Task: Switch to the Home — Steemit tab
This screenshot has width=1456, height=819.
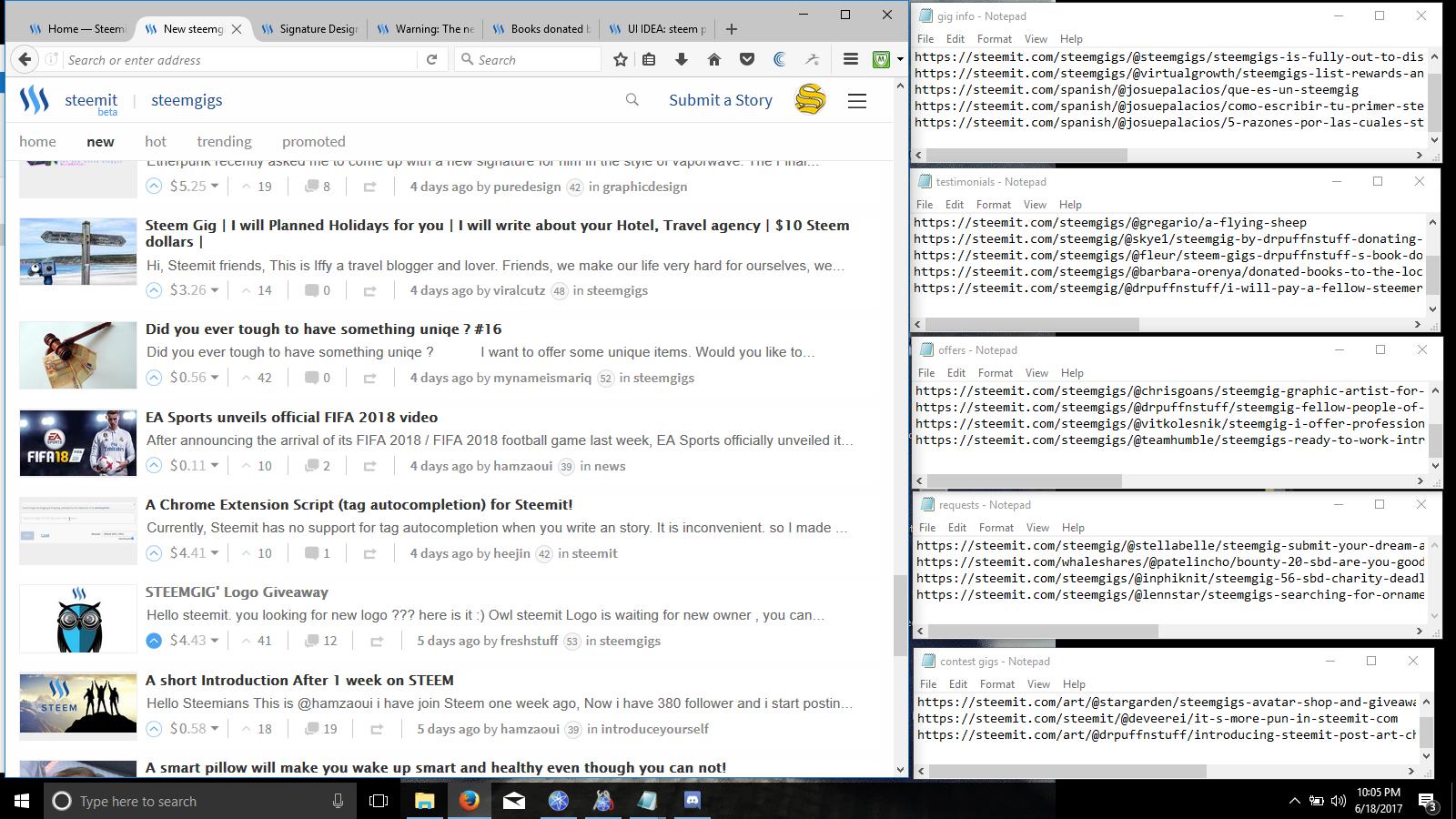Action: (77, 29)
